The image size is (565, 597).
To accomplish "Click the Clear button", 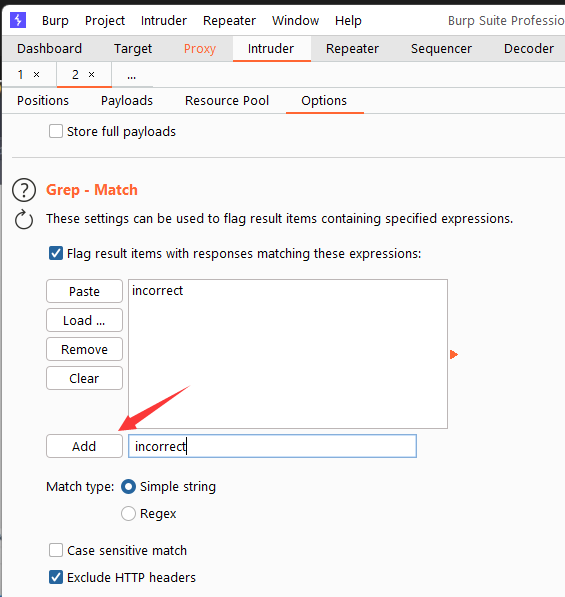I will pyautogui.click(x=85, y=378).
